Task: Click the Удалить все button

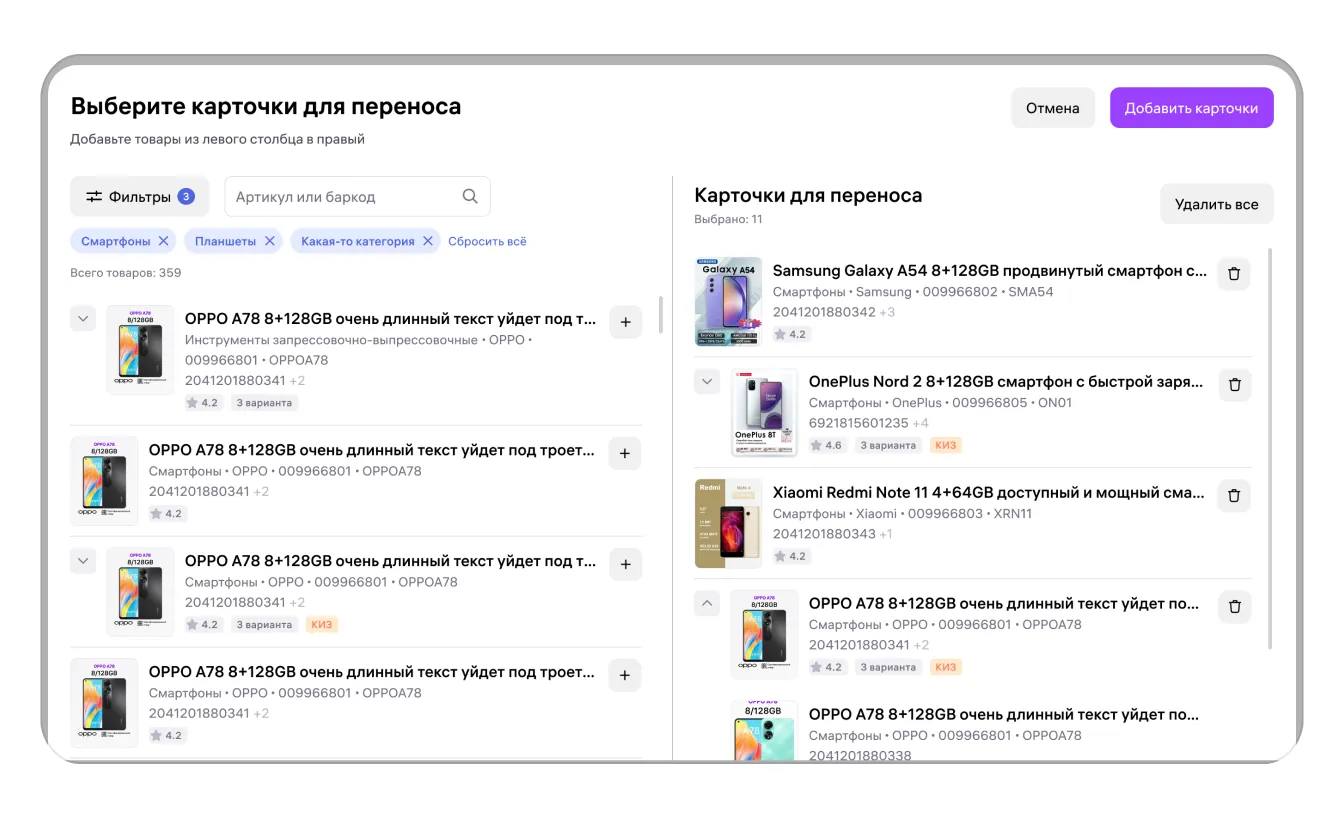Action: [1216, 204]
